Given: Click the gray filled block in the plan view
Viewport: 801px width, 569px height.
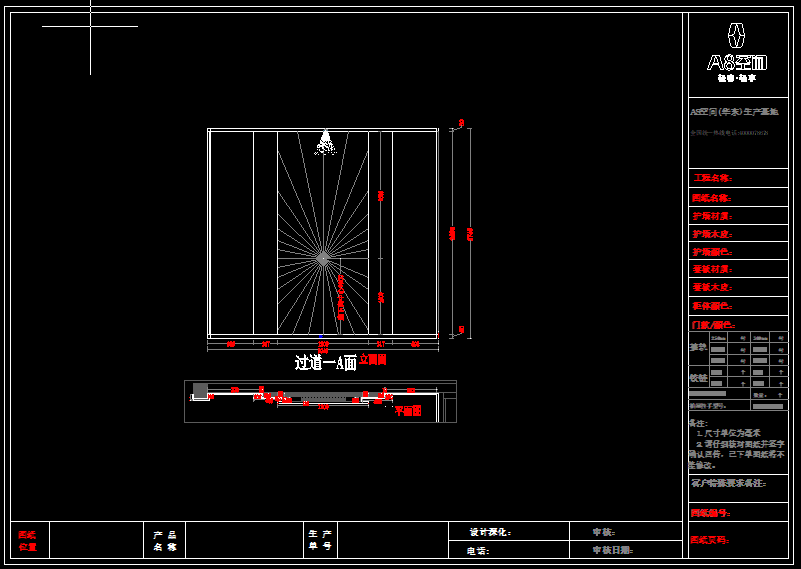Looking at the screenshot, I should tap(200, 389).
